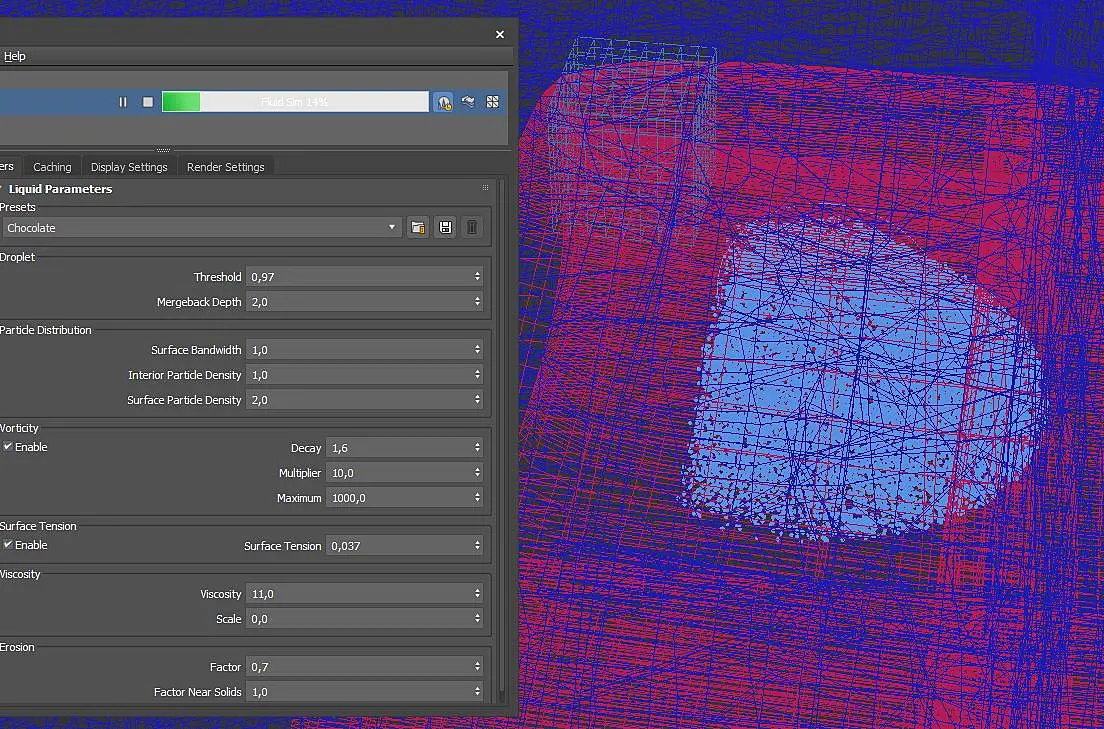Click the Threshold spinner arrows
This screenshot has width=1104, height=729.
[477, 277]
